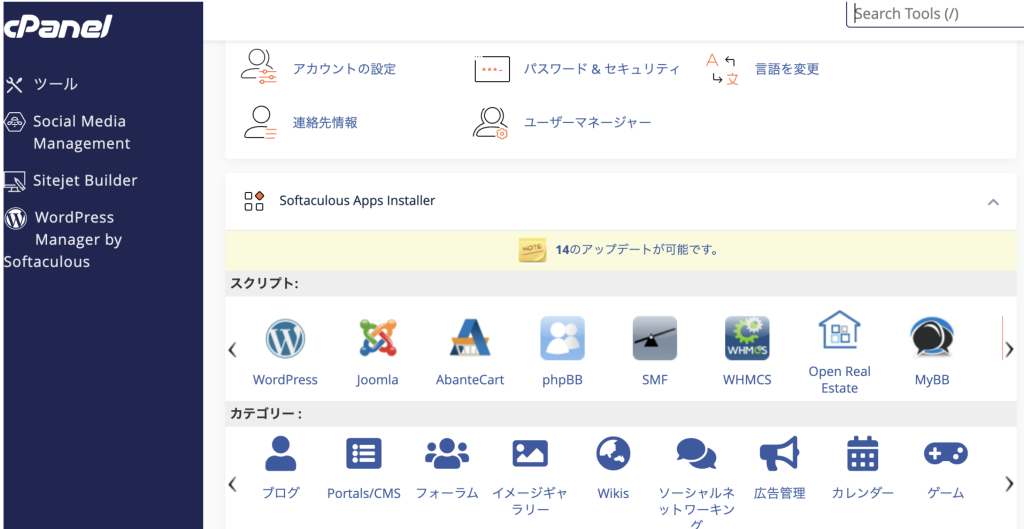Click the ブログ category icon
This screenshot has height=529, width=1024.
pyautogui.click(x=281, y=455)
